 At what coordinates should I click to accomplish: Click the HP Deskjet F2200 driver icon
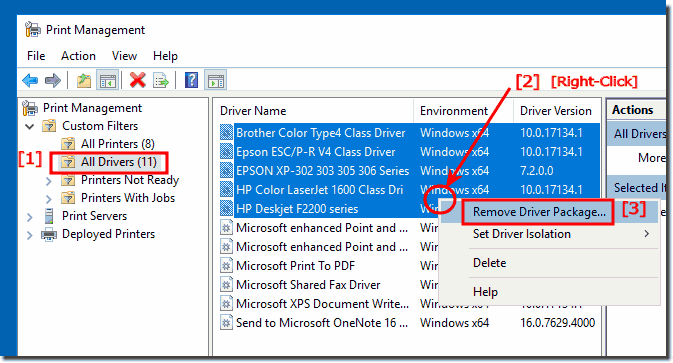click(227, 209)
